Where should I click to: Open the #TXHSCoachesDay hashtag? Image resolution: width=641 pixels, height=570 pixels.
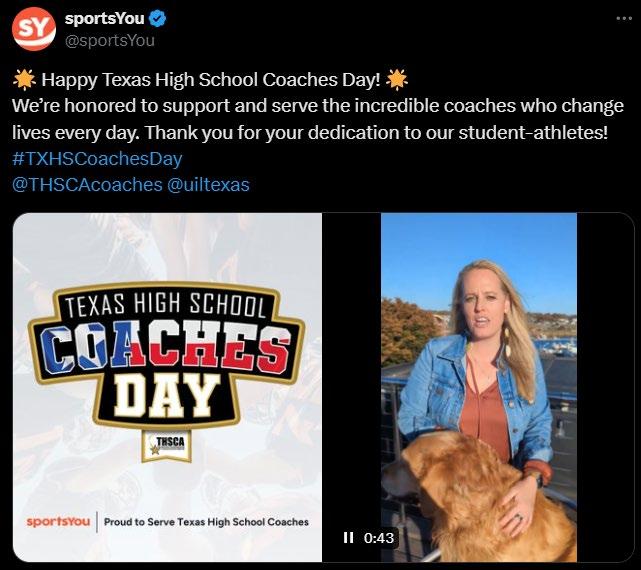97,158
